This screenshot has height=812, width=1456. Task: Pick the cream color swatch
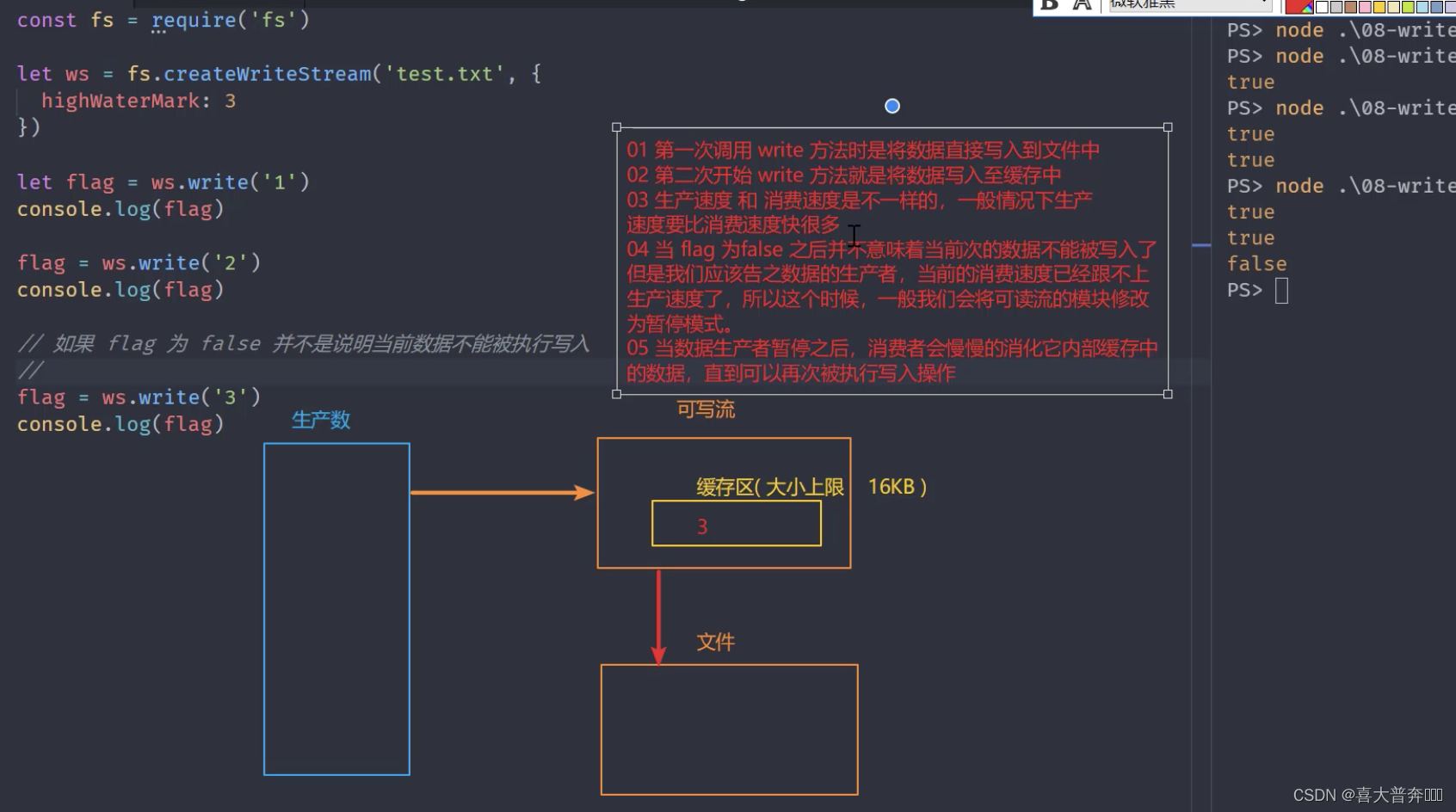coord(1394,7)
